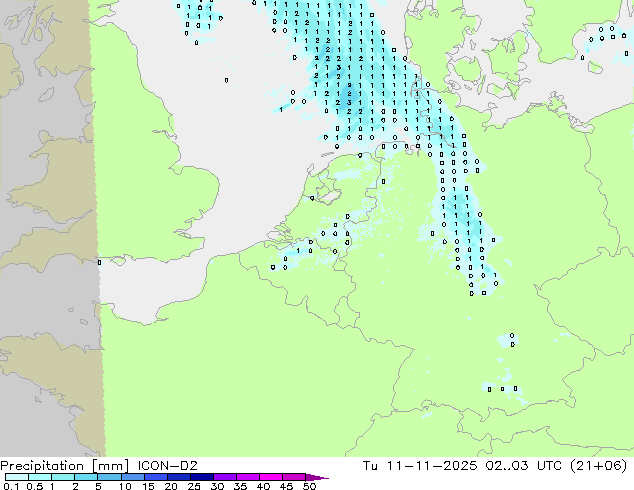Select legend tick label '15'
The height and width of the screenshot is (490, 634).
[x=148, y=486]
